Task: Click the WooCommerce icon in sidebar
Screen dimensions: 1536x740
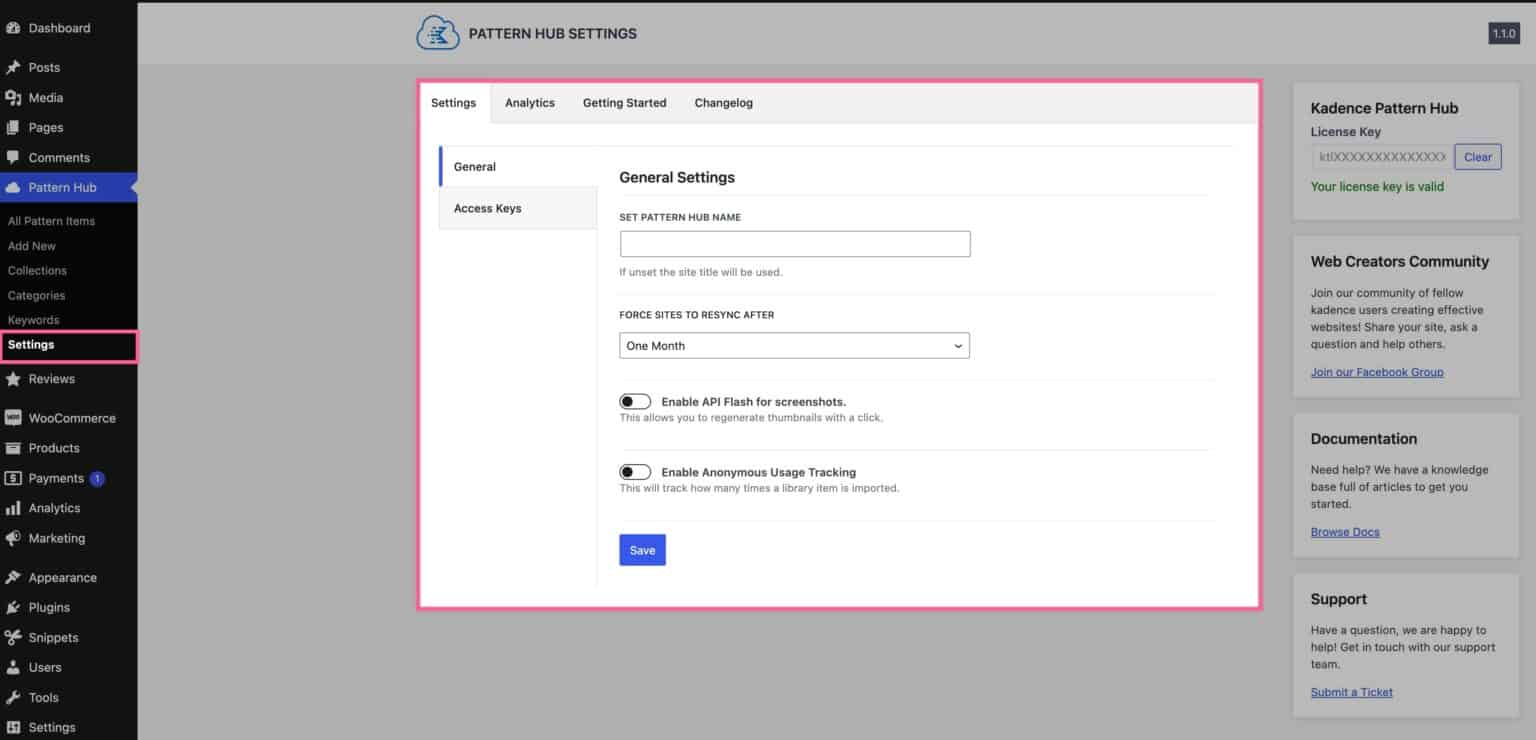Action: click(13, 418)
